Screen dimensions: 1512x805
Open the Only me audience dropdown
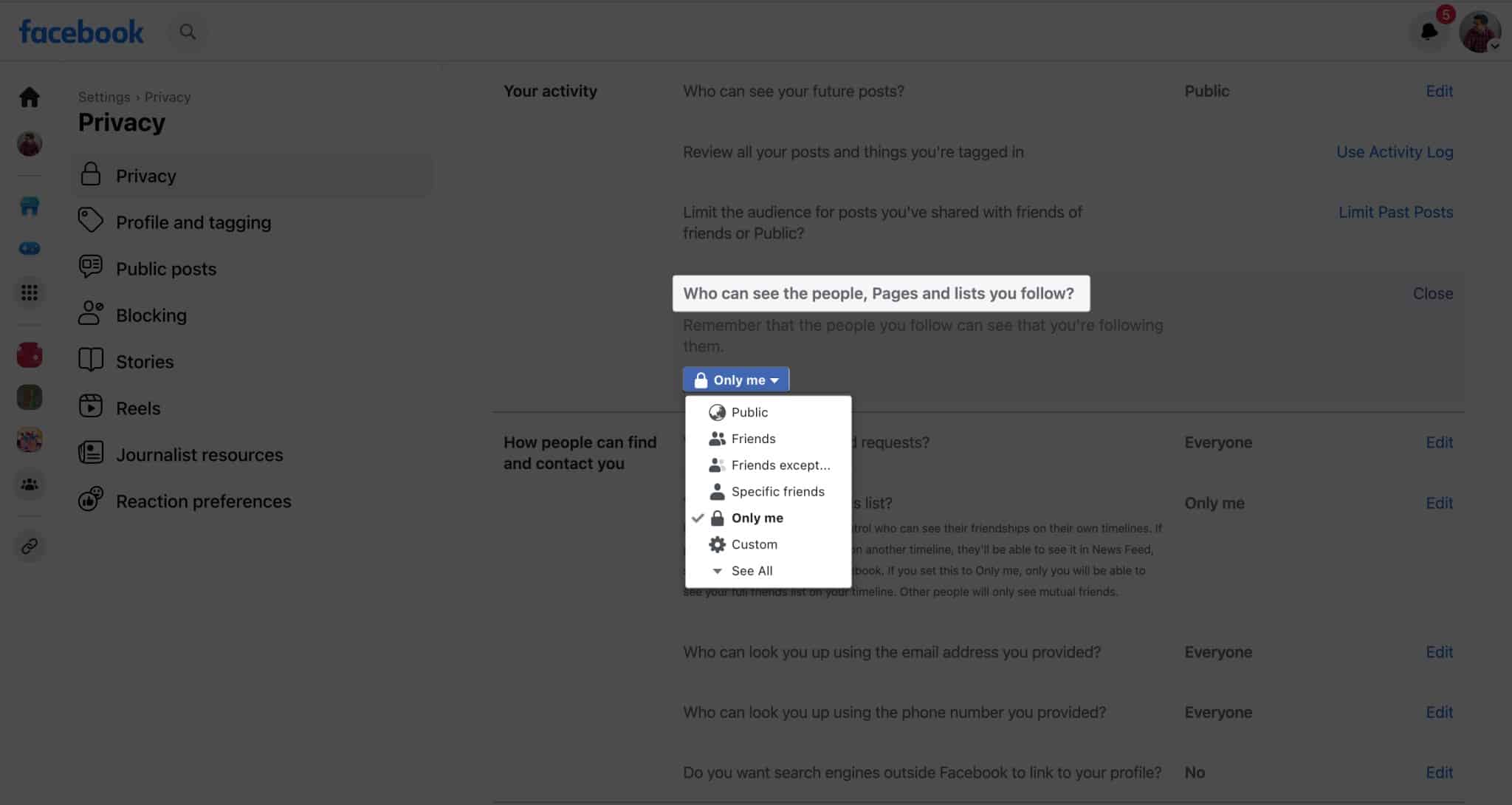point(736,379)
